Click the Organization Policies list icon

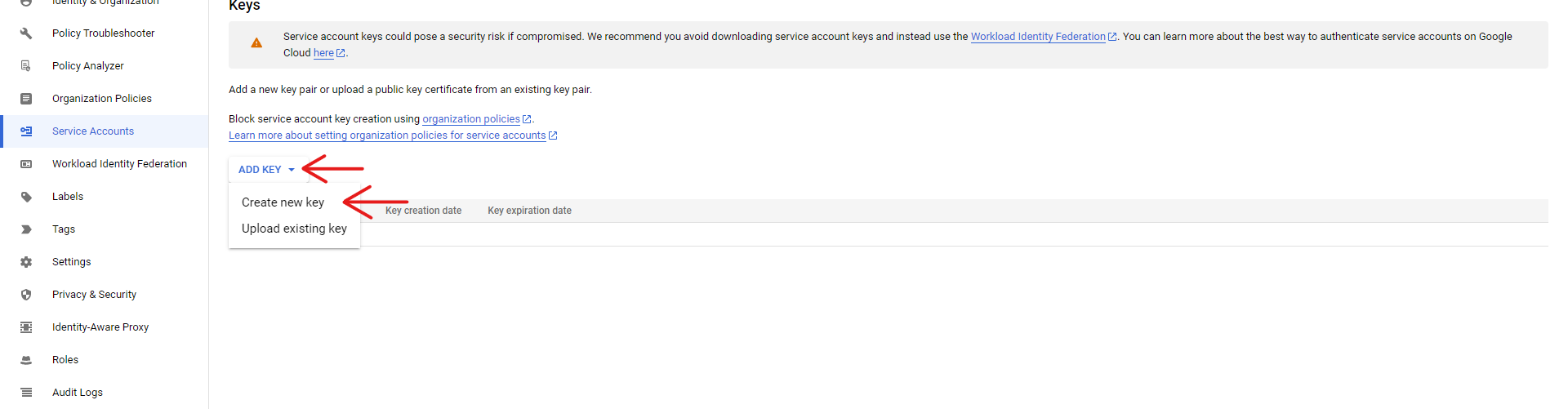pos(26,99)
